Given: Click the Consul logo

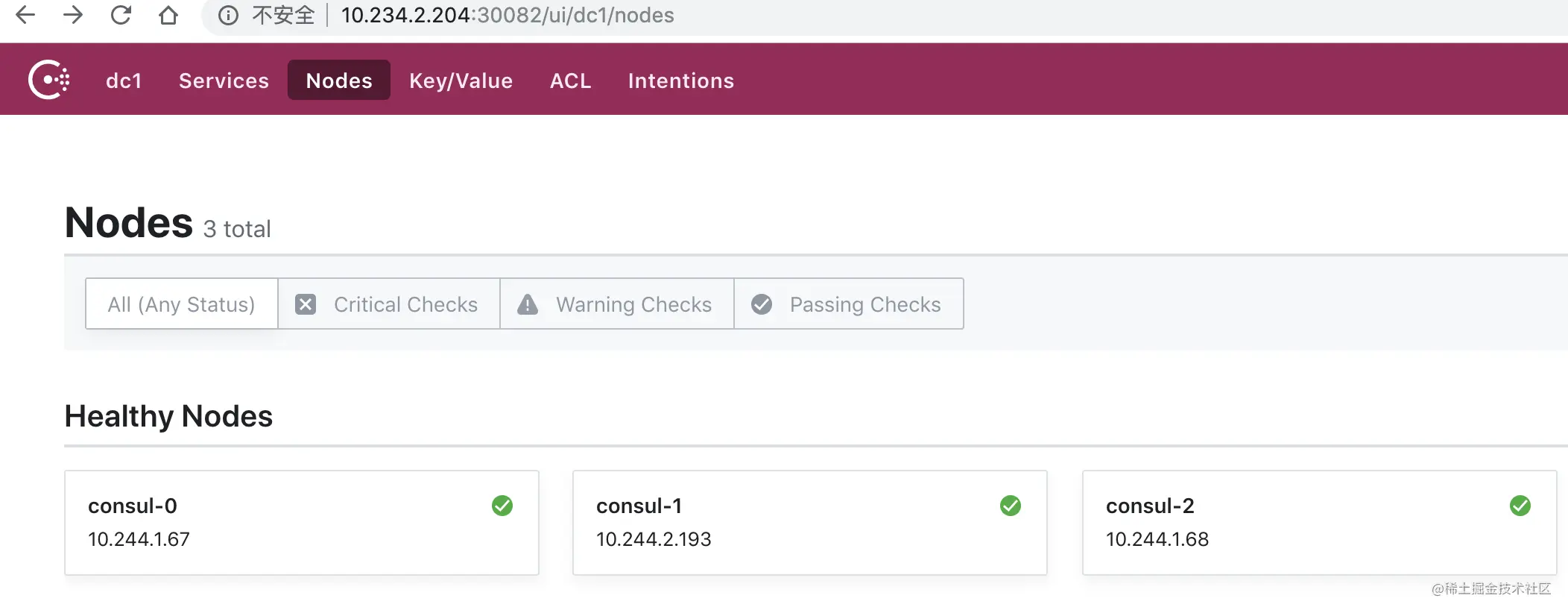Looking at the screenshot, I should tap(49, 80).
